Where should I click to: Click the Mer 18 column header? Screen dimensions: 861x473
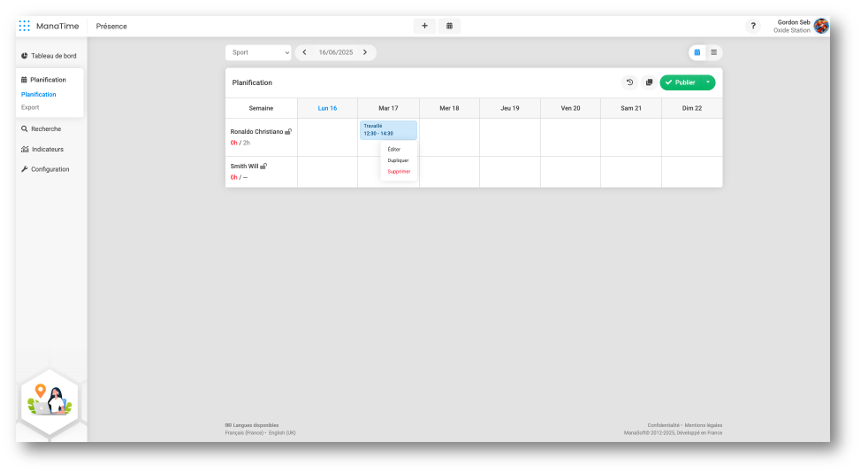click(449, 108)
